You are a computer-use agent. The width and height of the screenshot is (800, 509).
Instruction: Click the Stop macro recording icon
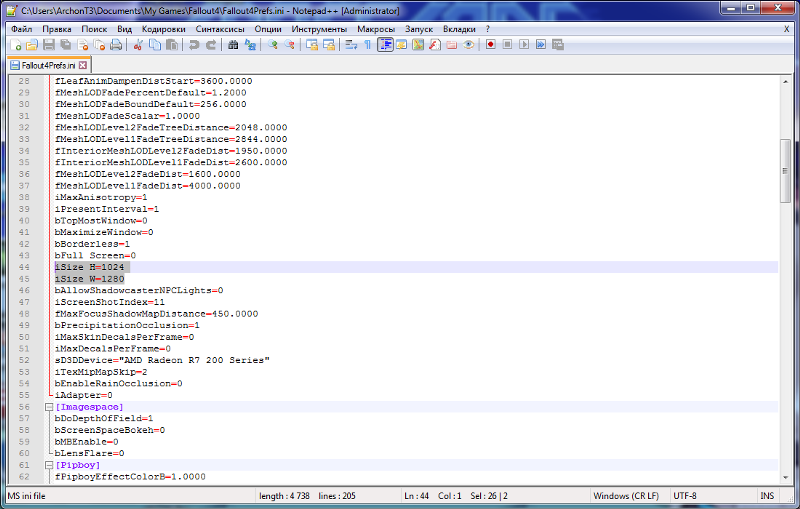click(x=507, y=45)
